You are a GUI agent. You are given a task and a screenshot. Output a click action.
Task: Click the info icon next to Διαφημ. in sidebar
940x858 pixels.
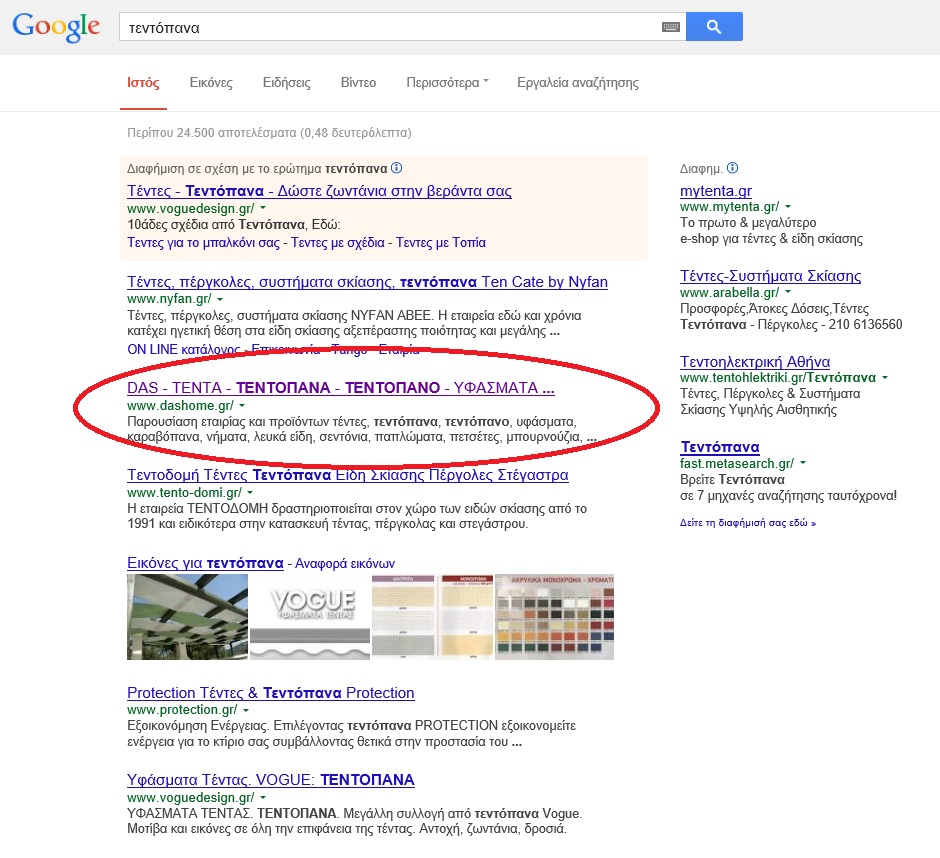coord(733,168)
